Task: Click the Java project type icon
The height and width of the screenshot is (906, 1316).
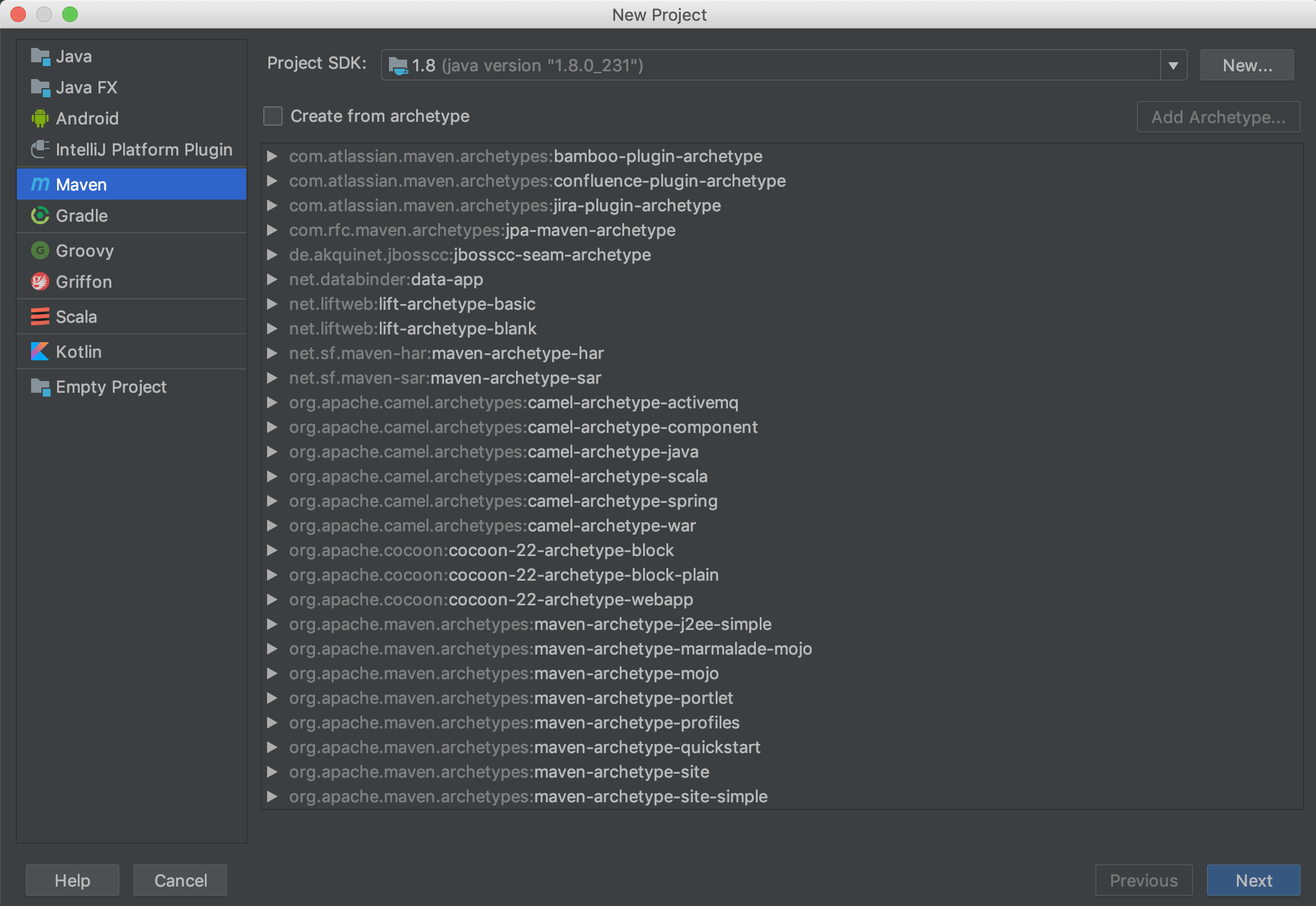Action: [x=40, y=57]
